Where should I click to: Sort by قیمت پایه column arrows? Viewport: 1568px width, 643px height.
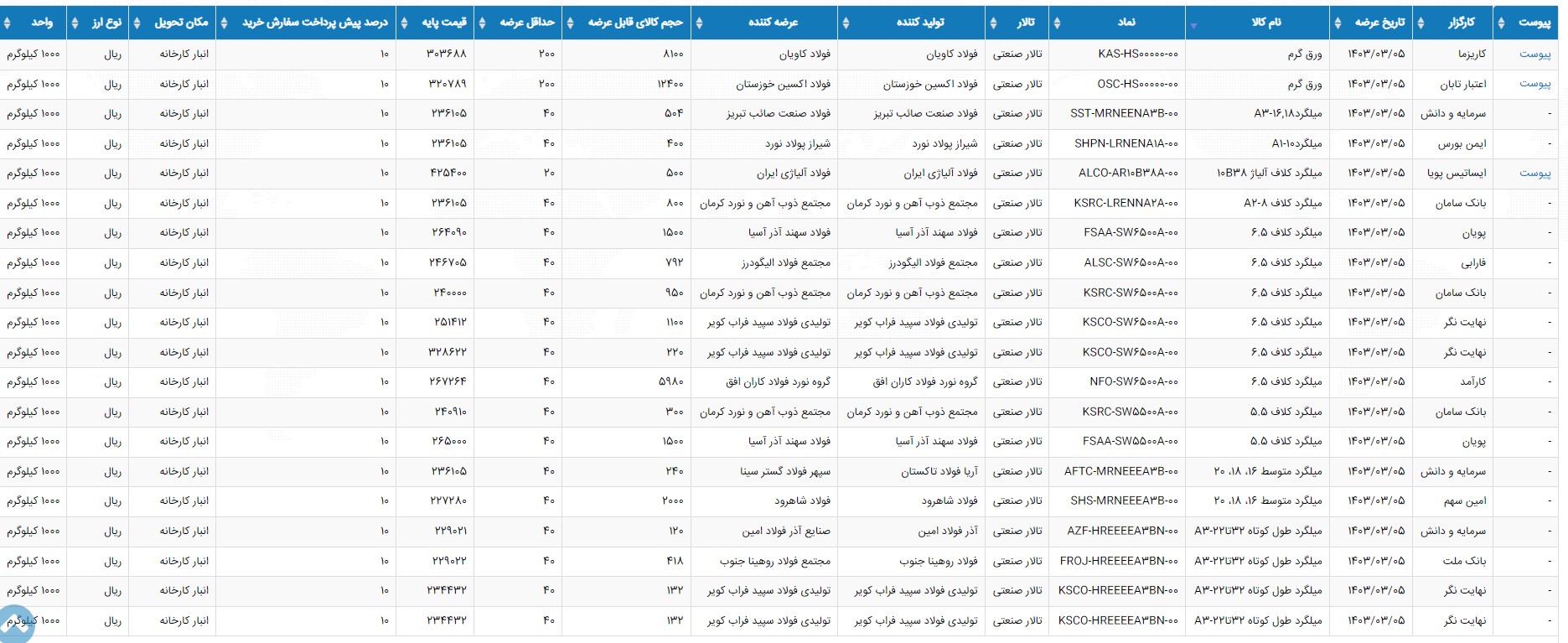coord(404,23)
